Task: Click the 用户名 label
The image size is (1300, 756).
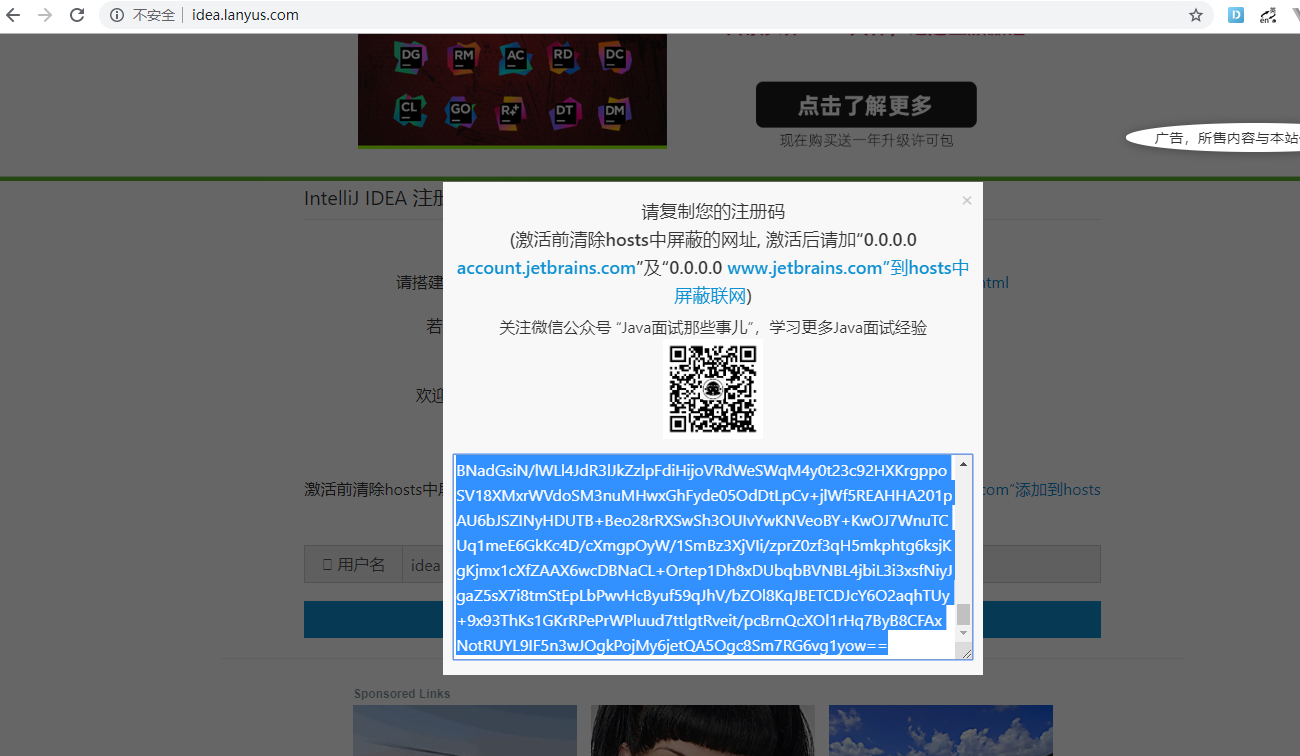Action: pyautogui.click(x=353, y=564)
